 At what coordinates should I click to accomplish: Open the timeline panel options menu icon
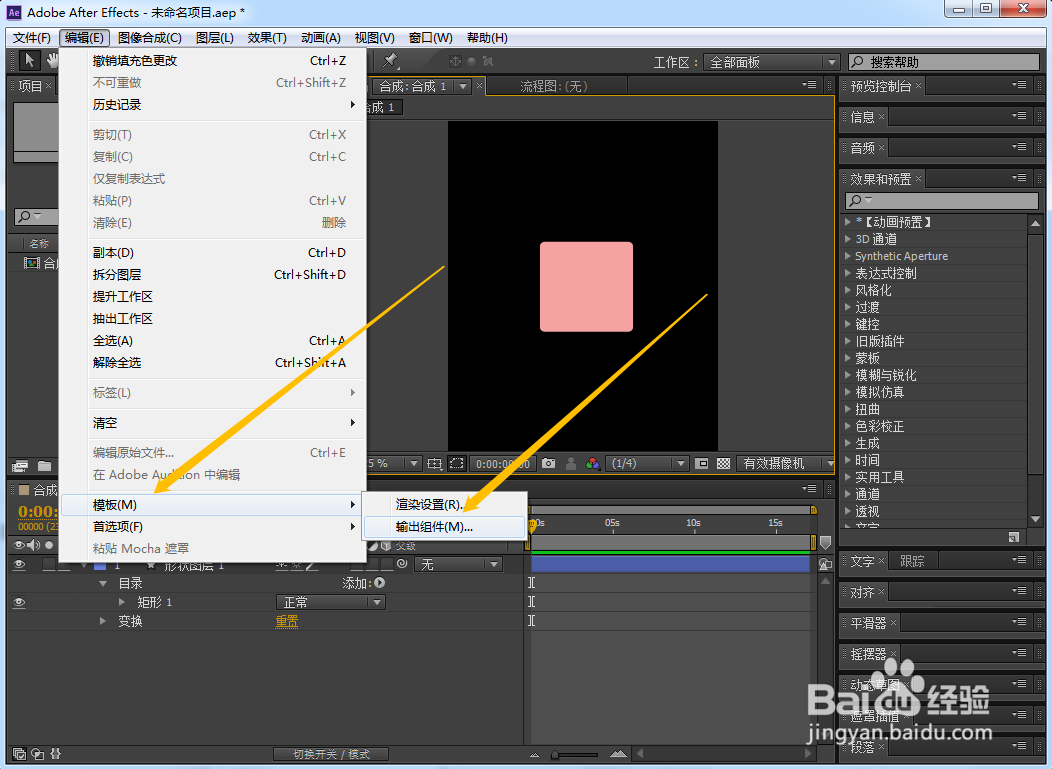pos(809,489)
